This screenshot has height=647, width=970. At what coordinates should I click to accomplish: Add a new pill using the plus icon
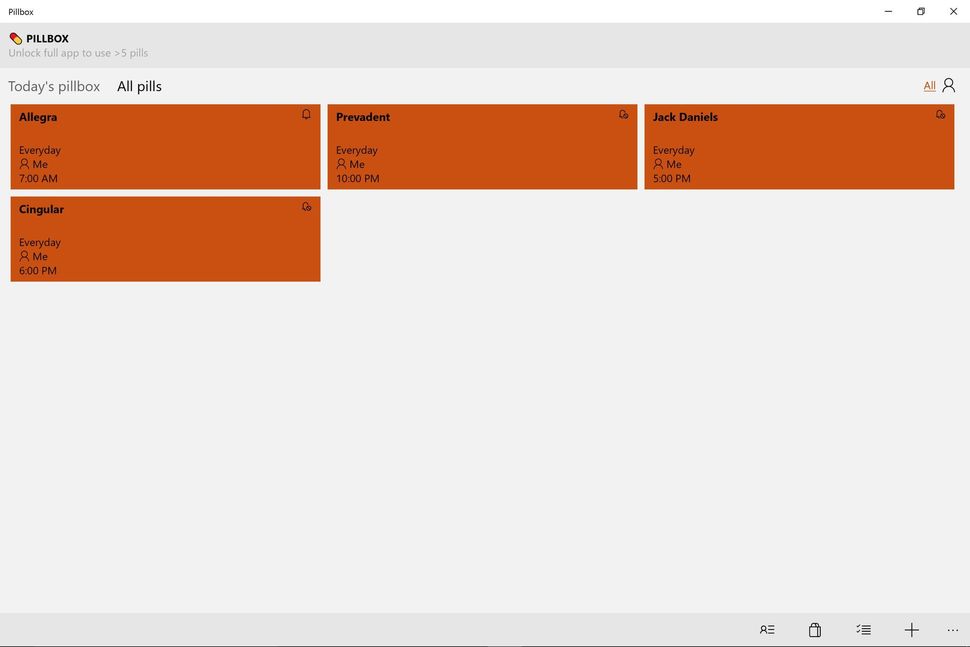tap(911, 629)
